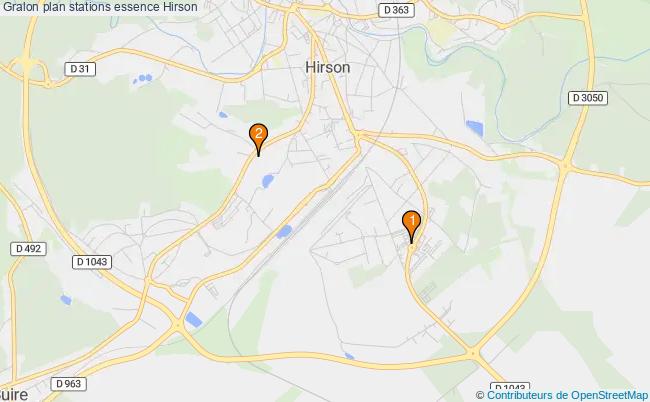Click the Hirson town label
This screenshot has width=650, height=402.
327,67
